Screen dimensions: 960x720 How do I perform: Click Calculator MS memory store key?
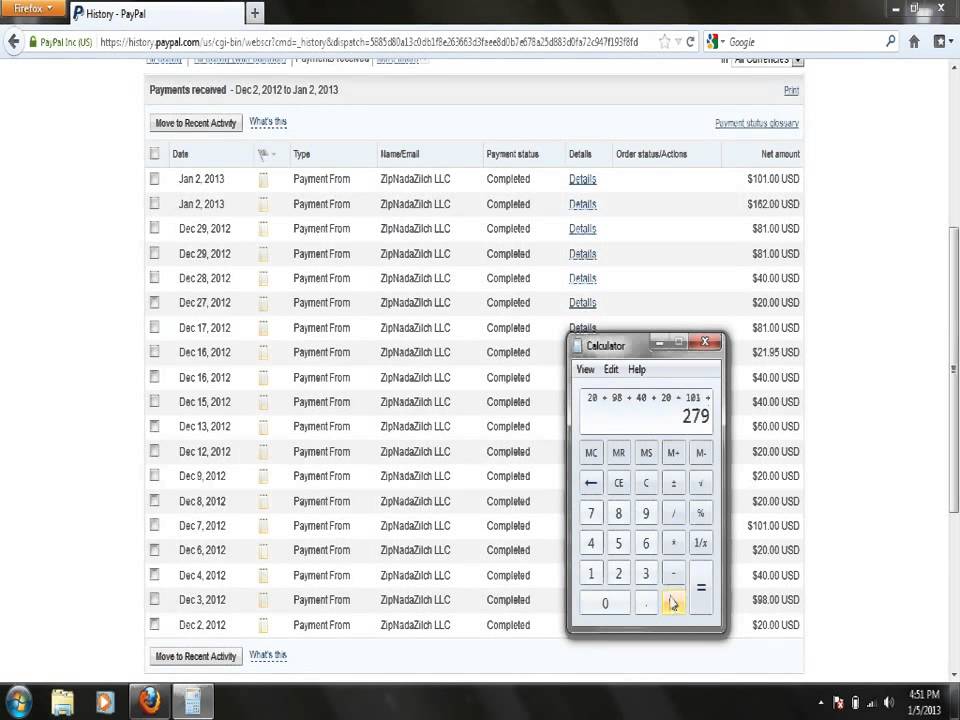pos(646,453)
